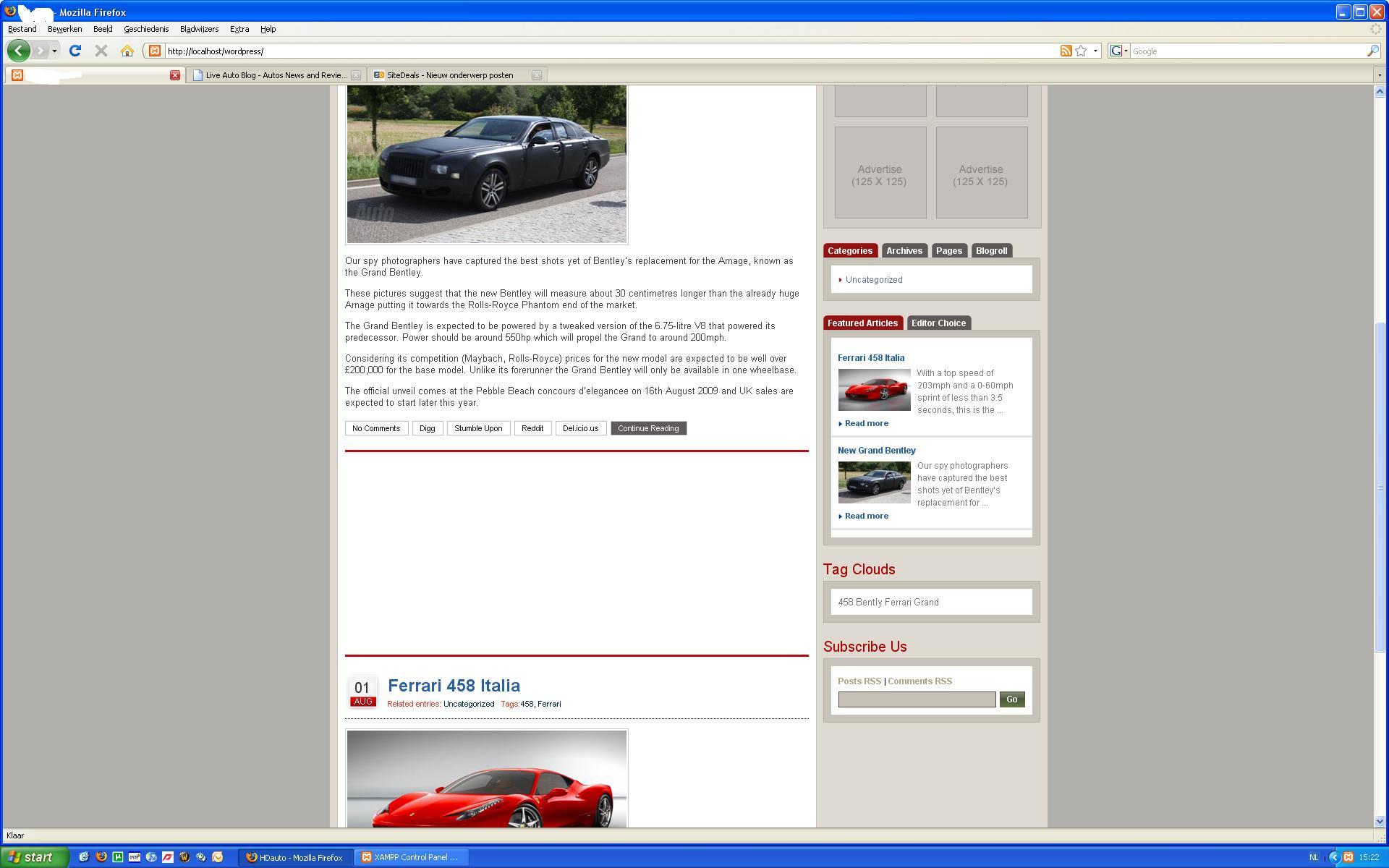Click the red Ferrari thumbnail in Featured Articles
Screen dimensions: 1389x868
[874, 390]
